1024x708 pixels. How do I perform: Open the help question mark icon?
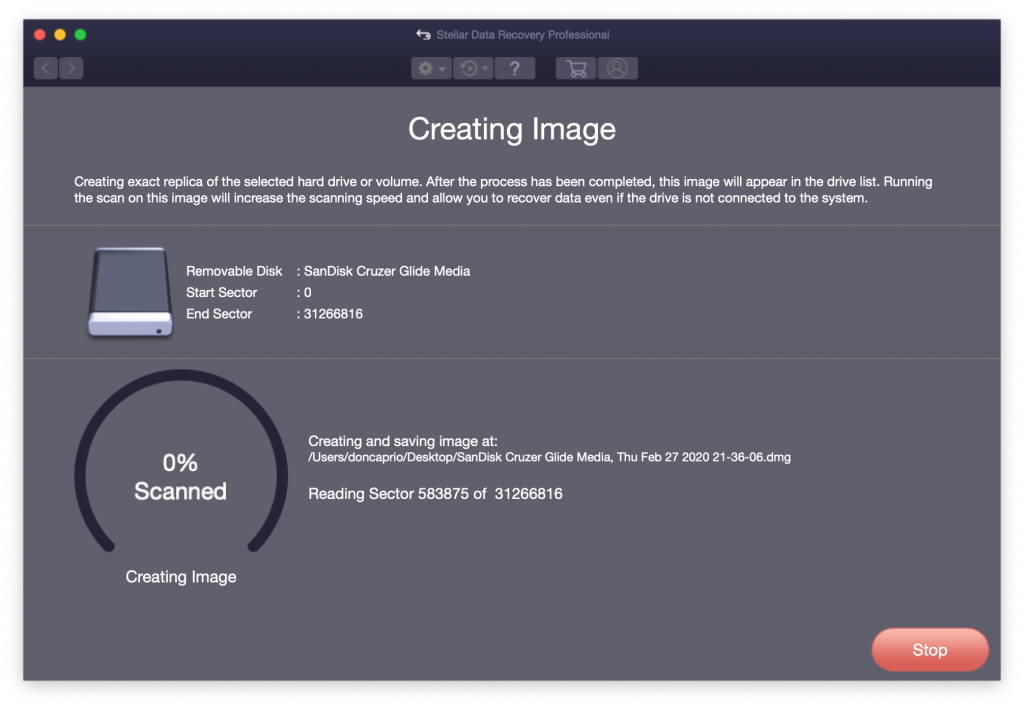click(515, 68)
